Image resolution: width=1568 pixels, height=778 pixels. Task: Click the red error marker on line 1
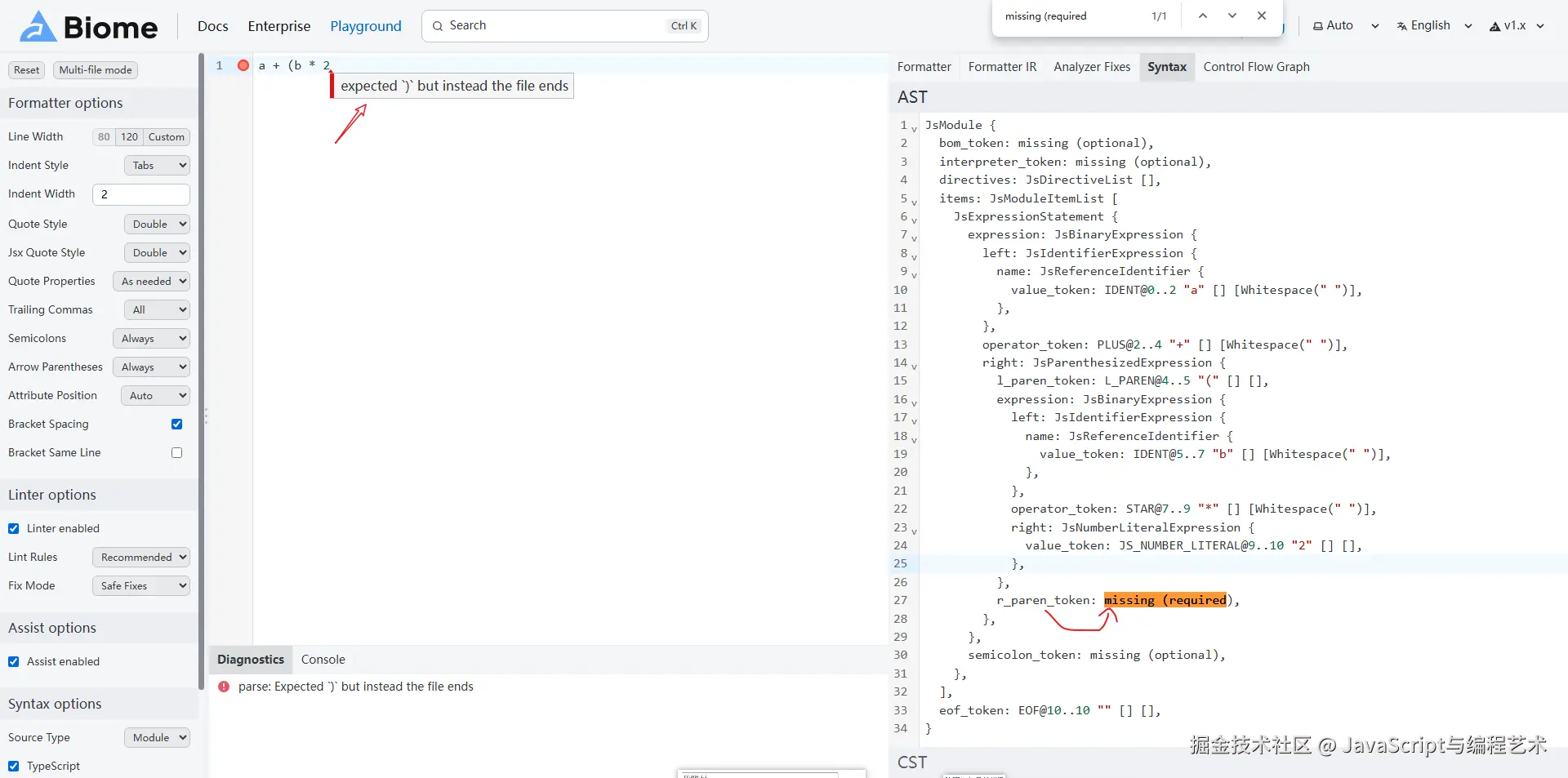[243, 65]
